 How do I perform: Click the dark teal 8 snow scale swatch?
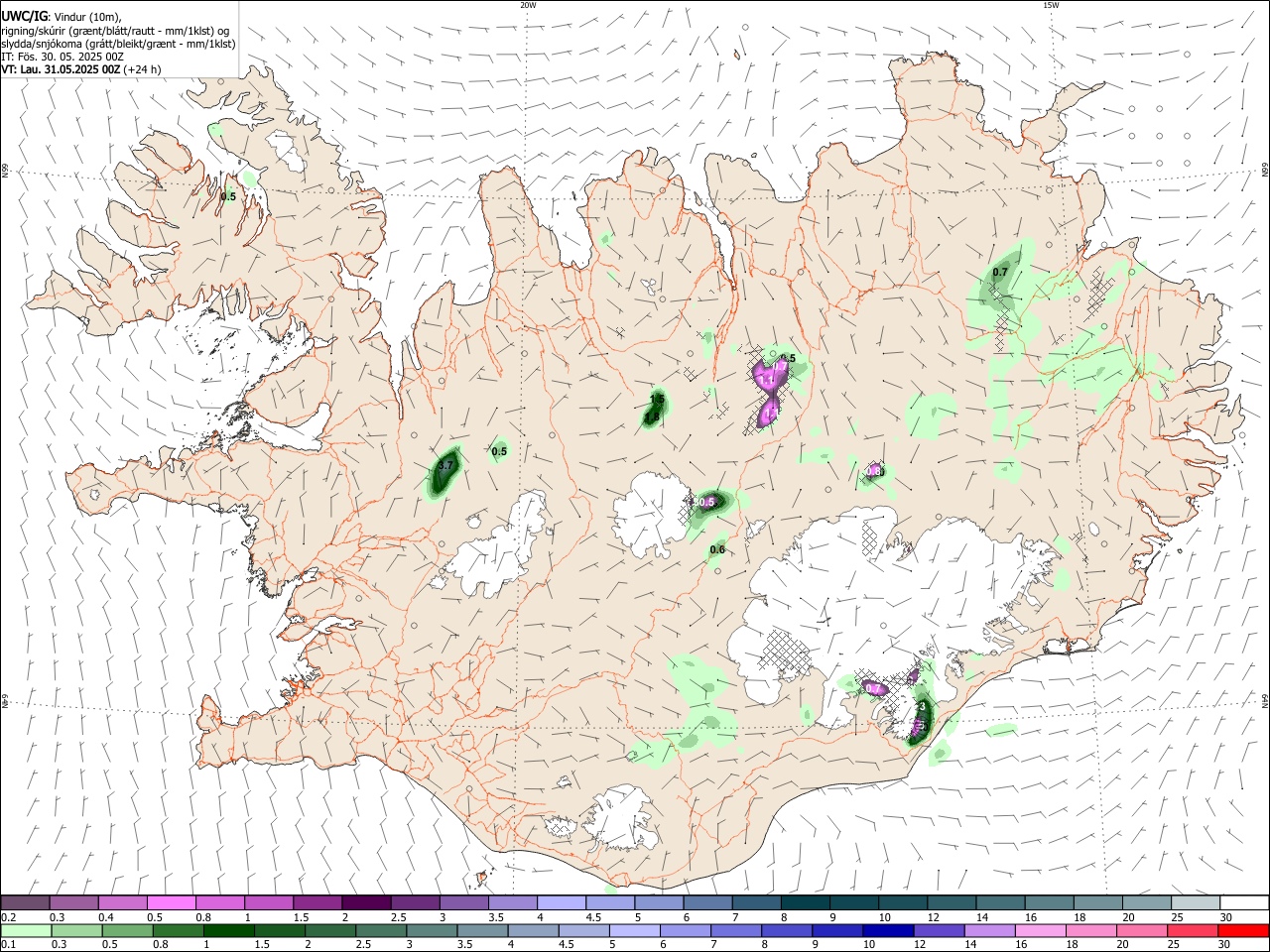(x=805, y=902)
